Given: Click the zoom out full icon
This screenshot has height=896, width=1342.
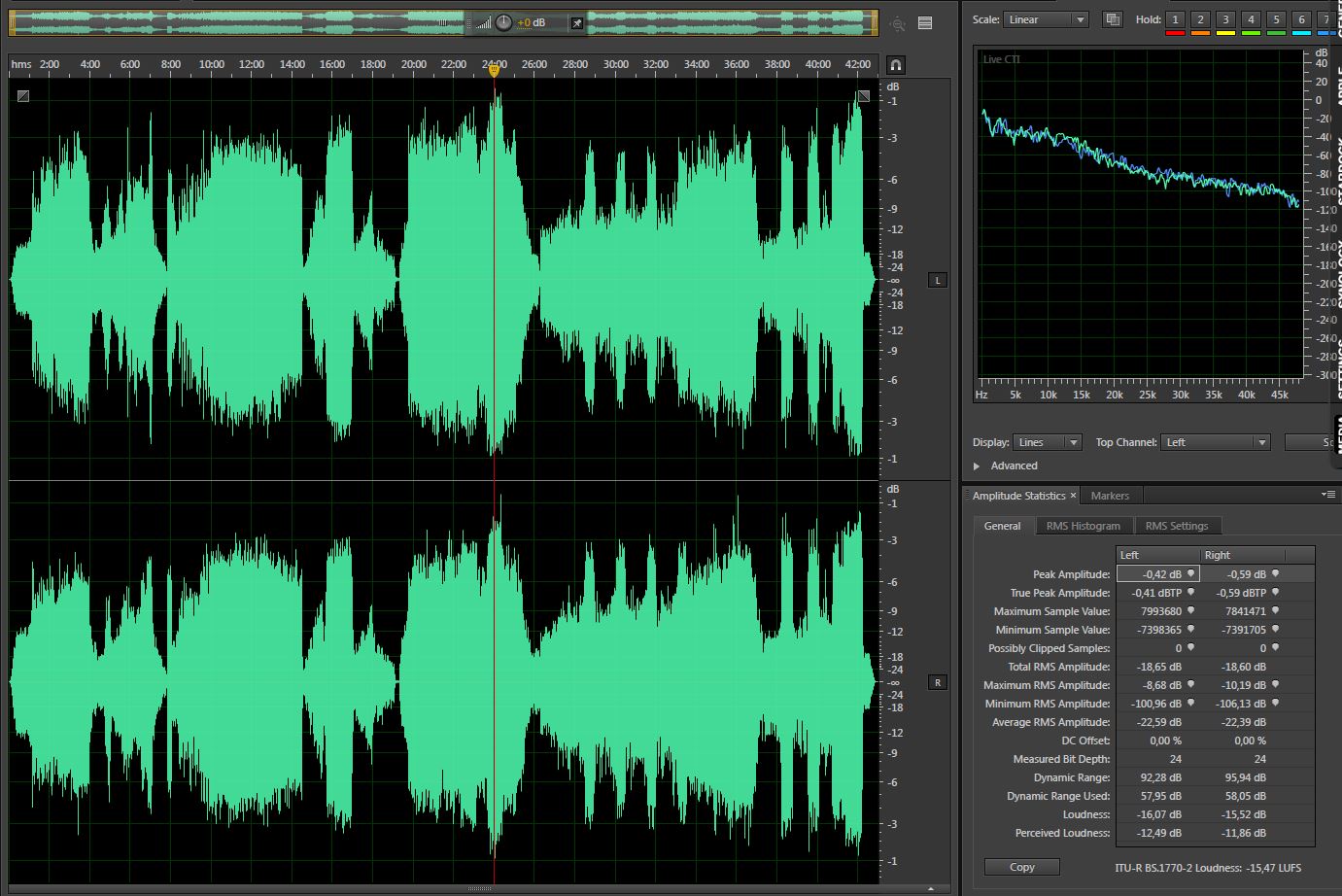Looking at the screenshot, I should pyautogui.click(x=897, y=24).
